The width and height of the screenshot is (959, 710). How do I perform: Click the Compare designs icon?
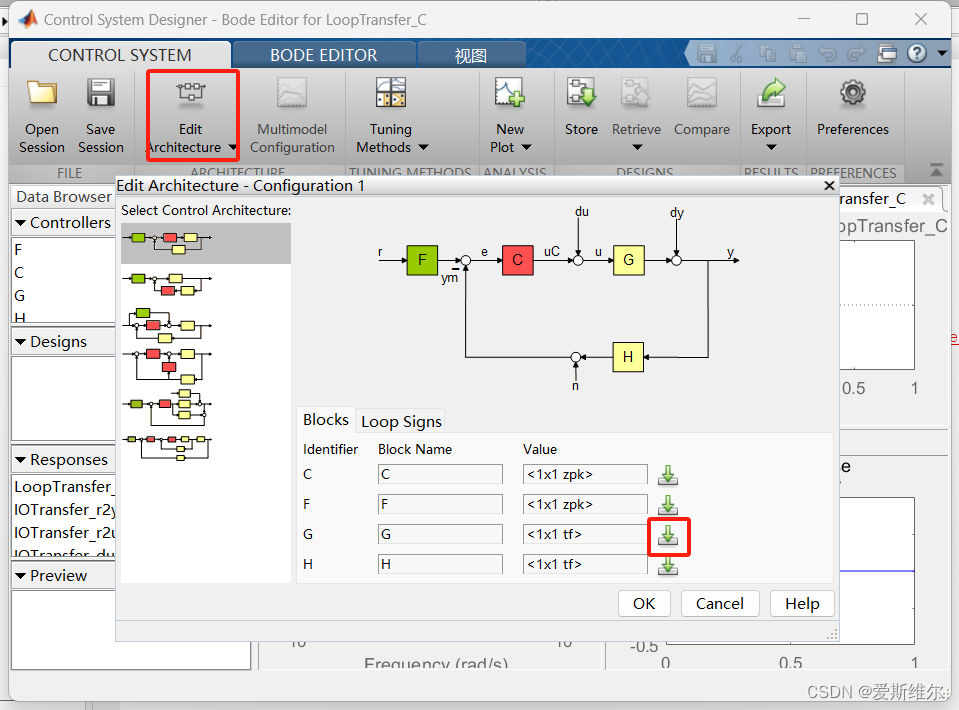tap(702, 94)
